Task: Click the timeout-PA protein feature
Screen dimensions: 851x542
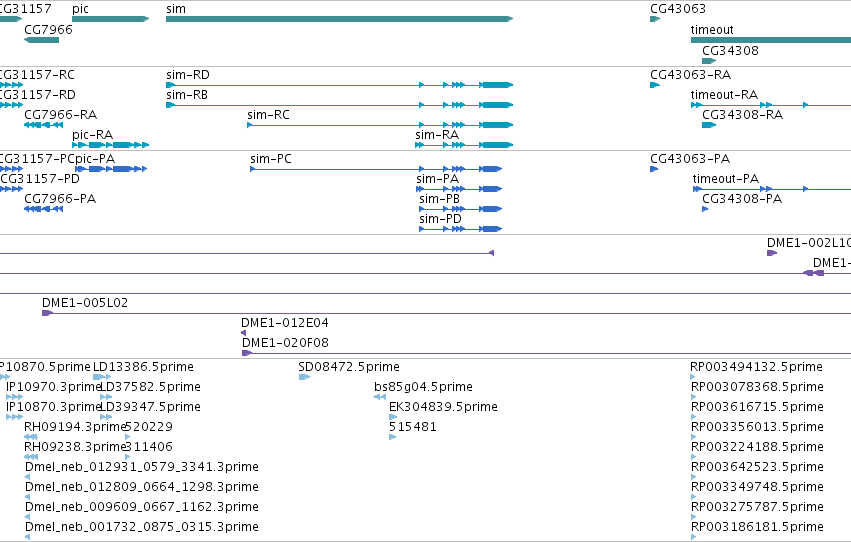Action: coord(772,189)
